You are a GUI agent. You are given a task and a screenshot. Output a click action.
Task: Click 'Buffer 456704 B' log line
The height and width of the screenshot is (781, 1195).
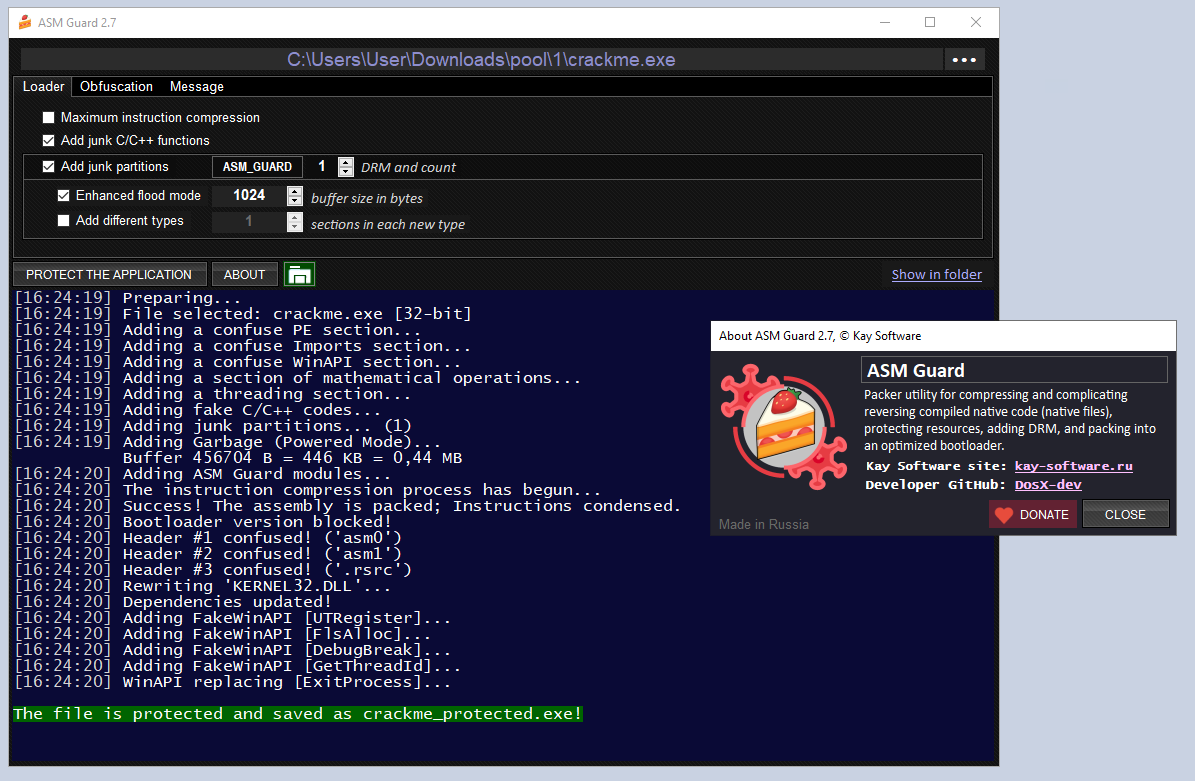(293, 458)
